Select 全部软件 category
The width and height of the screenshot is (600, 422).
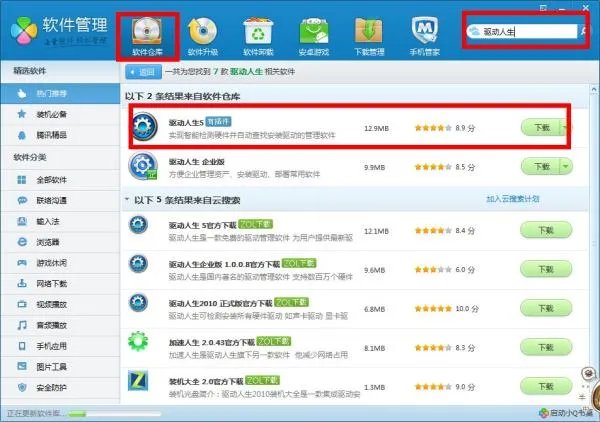(60, 180)
